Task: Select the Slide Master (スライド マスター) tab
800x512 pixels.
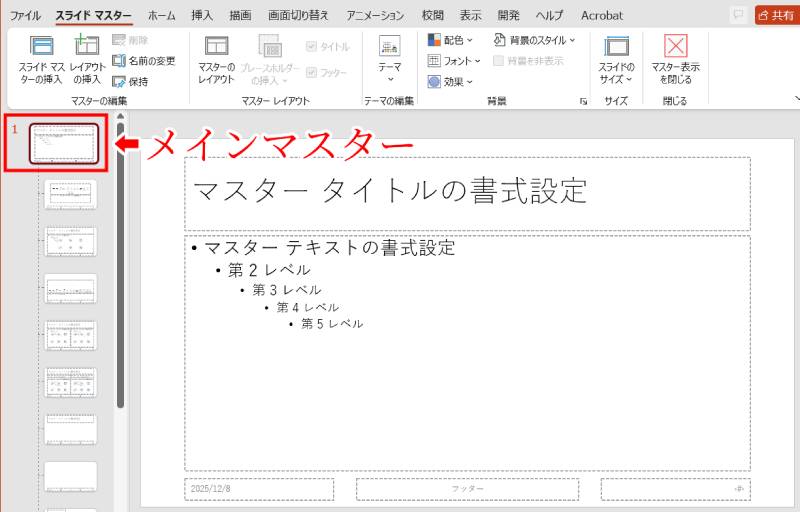Action: 93,16
